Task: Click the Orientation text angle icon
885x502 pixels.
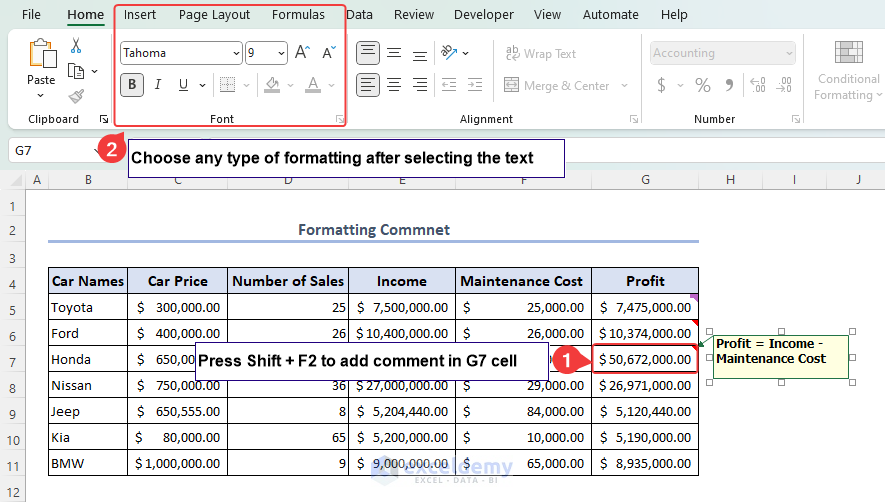Action: point(449,53)
